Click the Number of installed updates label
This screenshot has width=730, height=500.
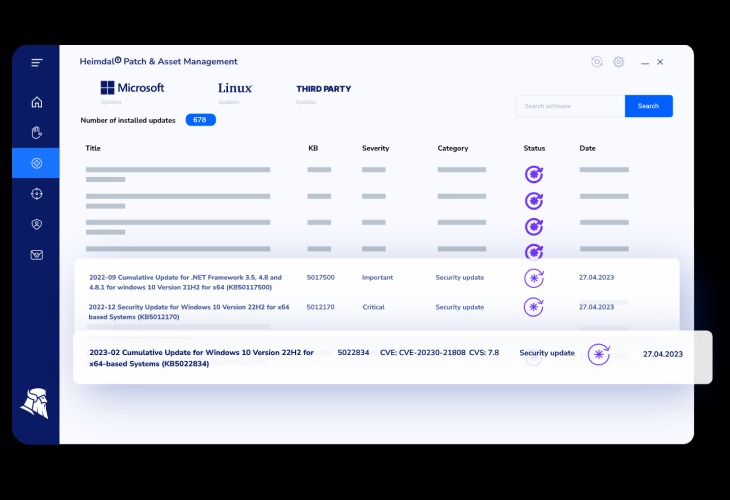(128, 120)
